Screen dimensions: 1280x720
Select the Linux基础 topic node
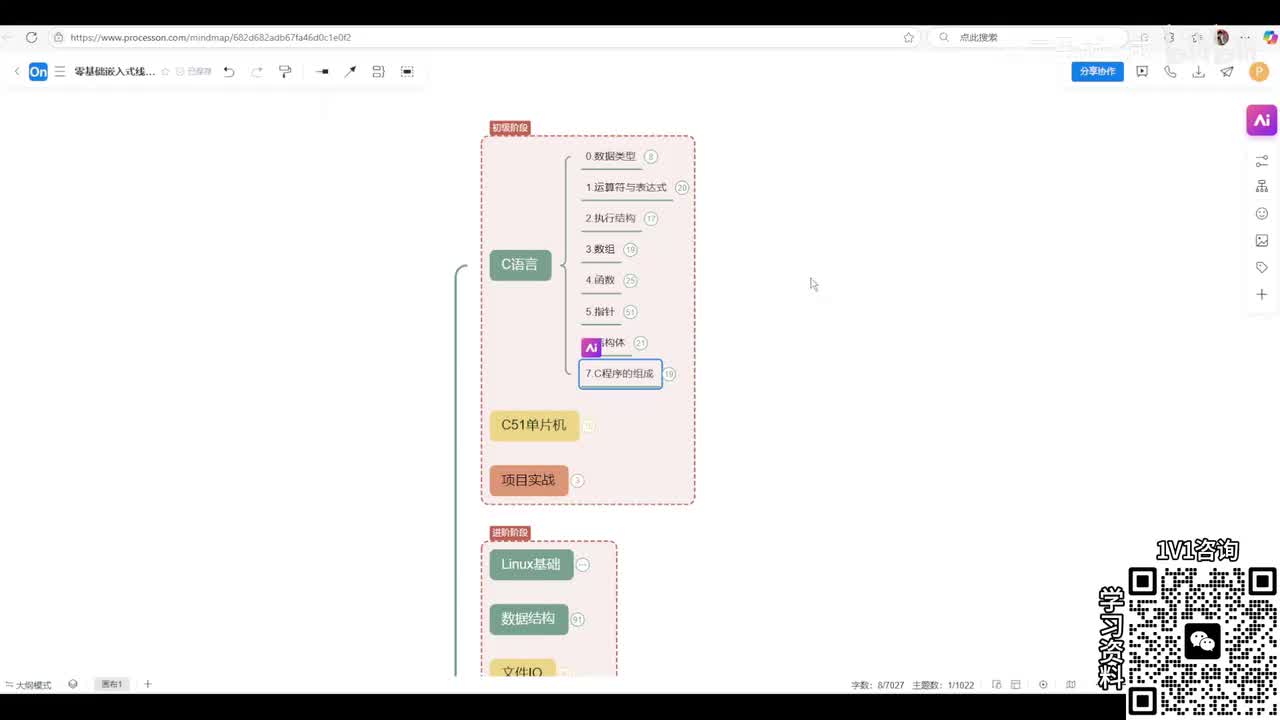[x=531, y=564]
